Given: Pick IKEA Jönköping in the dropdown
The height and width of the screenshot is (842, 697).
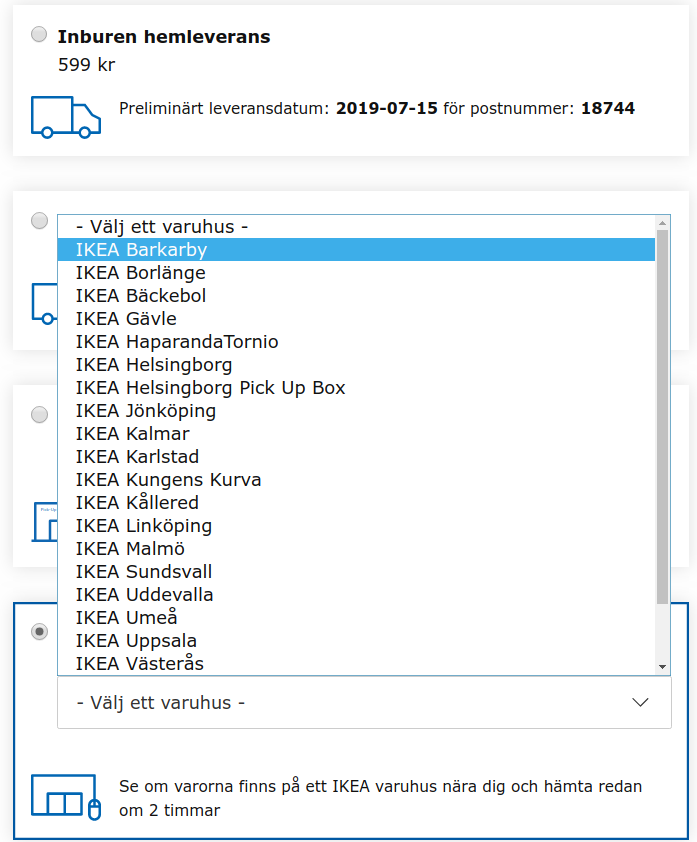Looking at the screenshot, I should coord(356,411).
